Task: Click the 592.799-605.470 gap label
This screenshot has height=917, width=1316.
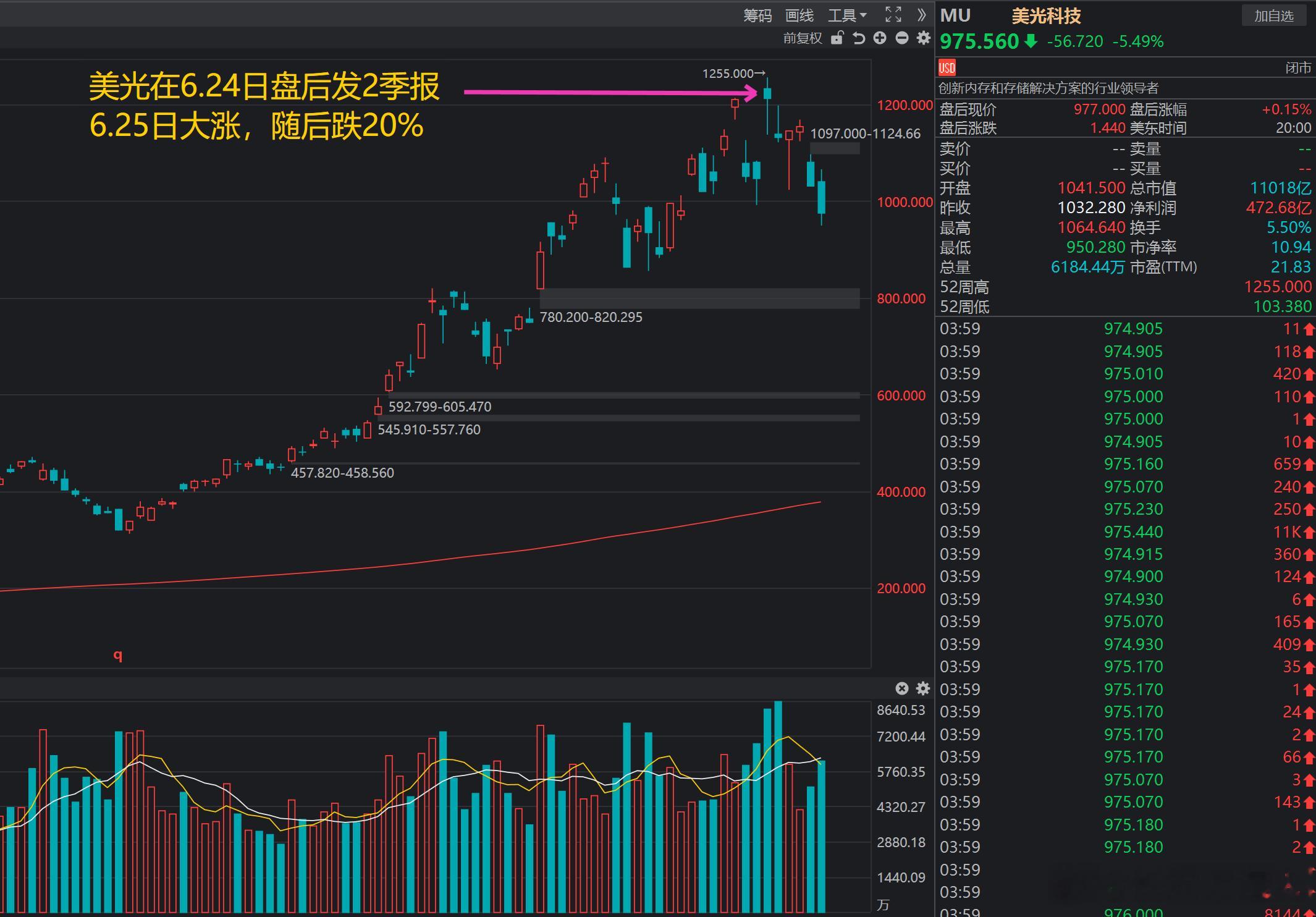Action: [440, 407]
